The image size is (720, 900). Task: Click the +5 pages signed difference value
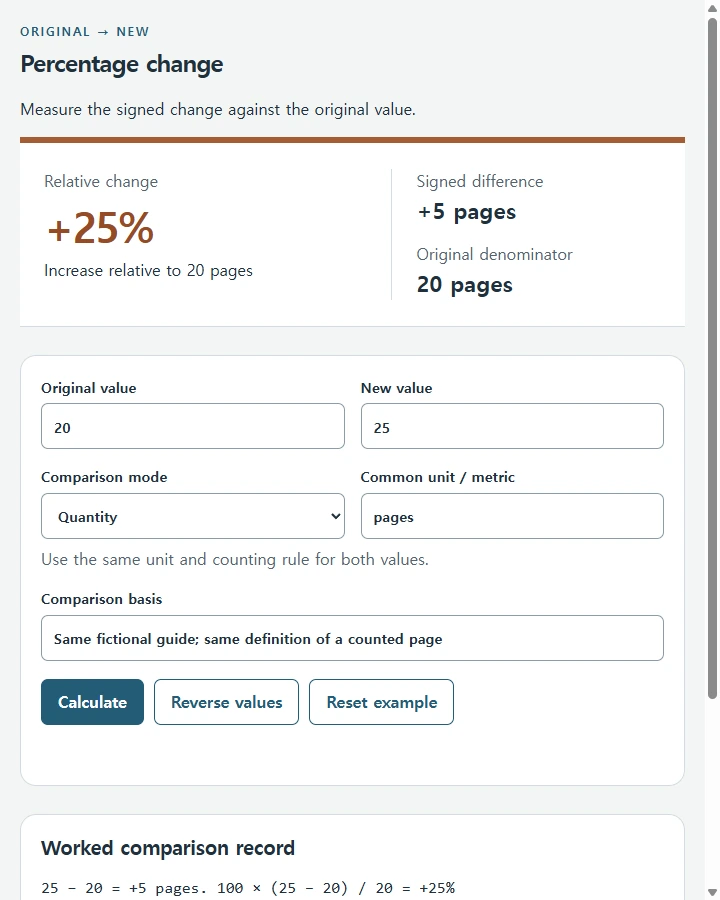point(467,212)
